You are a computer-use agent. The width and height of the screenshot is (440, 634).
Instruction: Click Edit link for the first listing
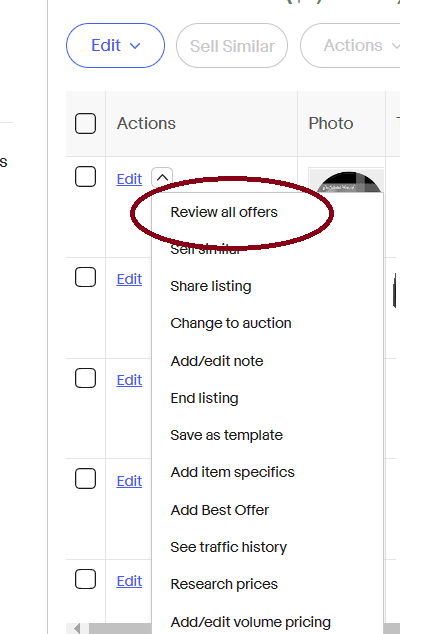(x=129, y=179)
